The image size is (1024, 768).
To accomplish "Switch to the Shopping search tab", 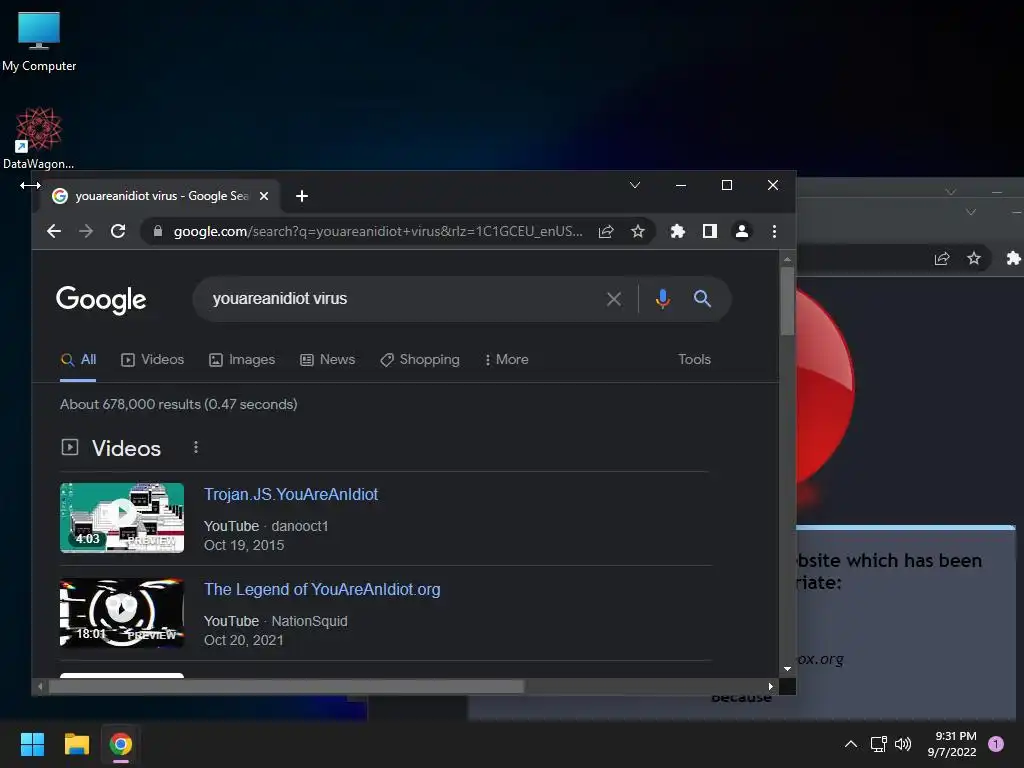I will coord(420,359).
